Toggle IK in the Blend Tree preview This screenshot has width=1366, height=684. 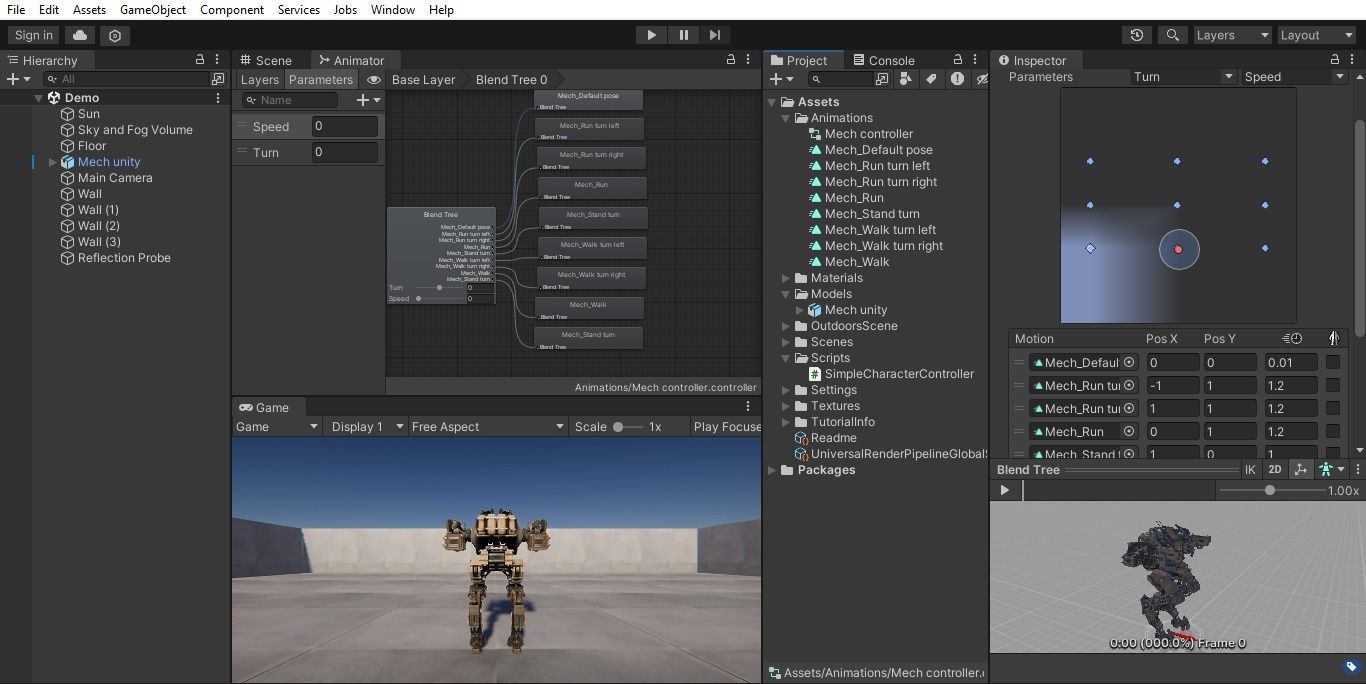1249,469
